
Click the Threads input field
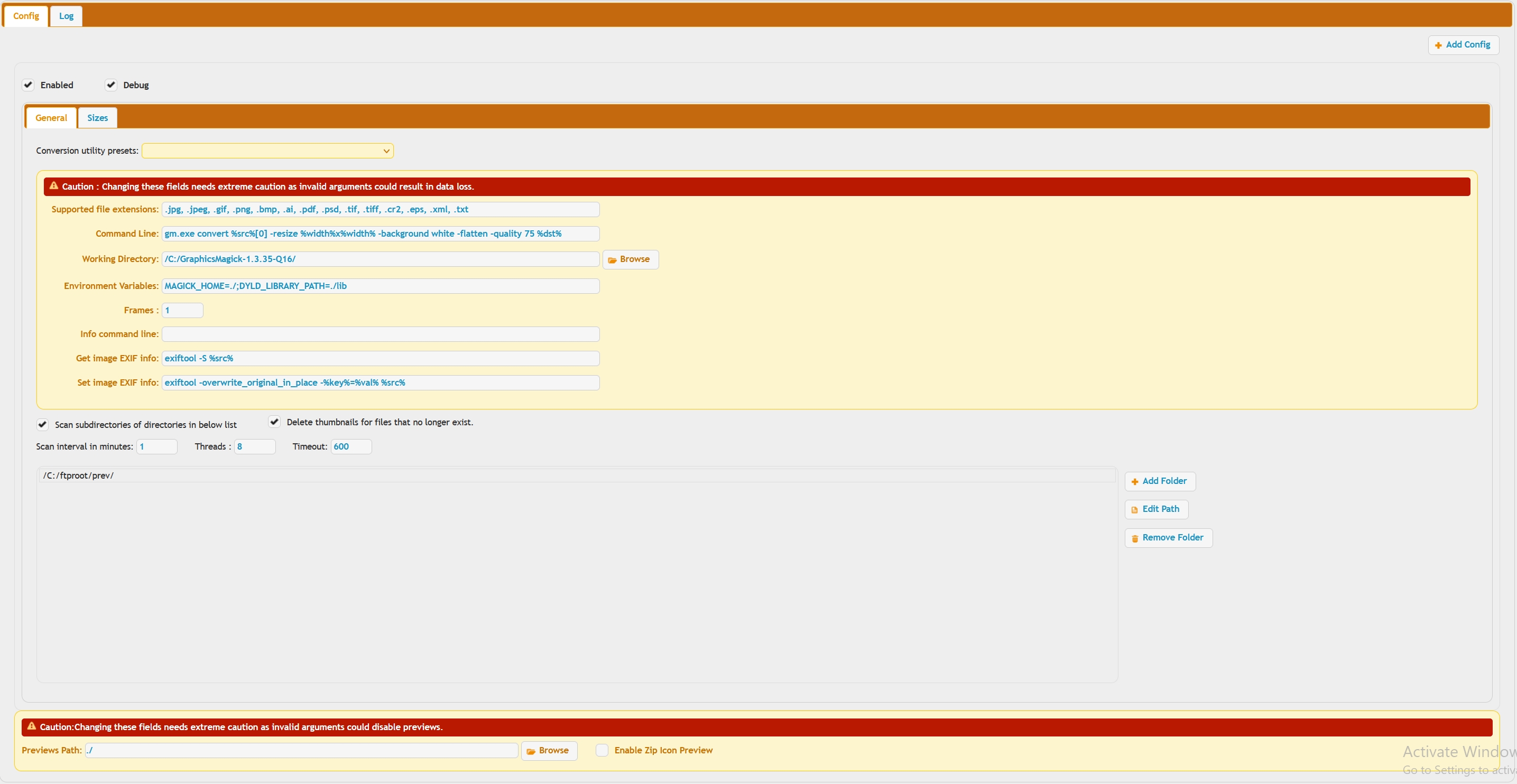click(255, 447)
